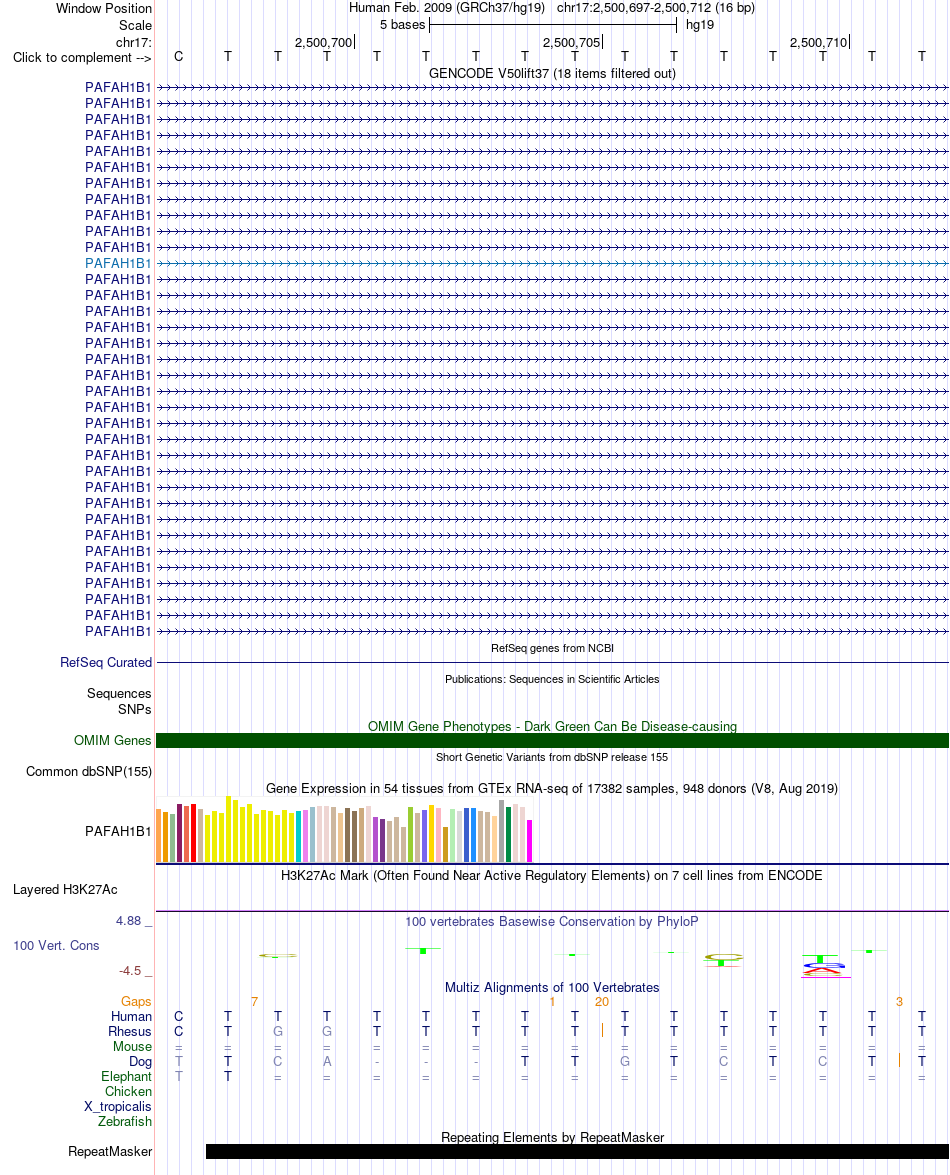Open the H3K27Ac Mark track title
The image size is (950, 1175).
tap(552, 875)
